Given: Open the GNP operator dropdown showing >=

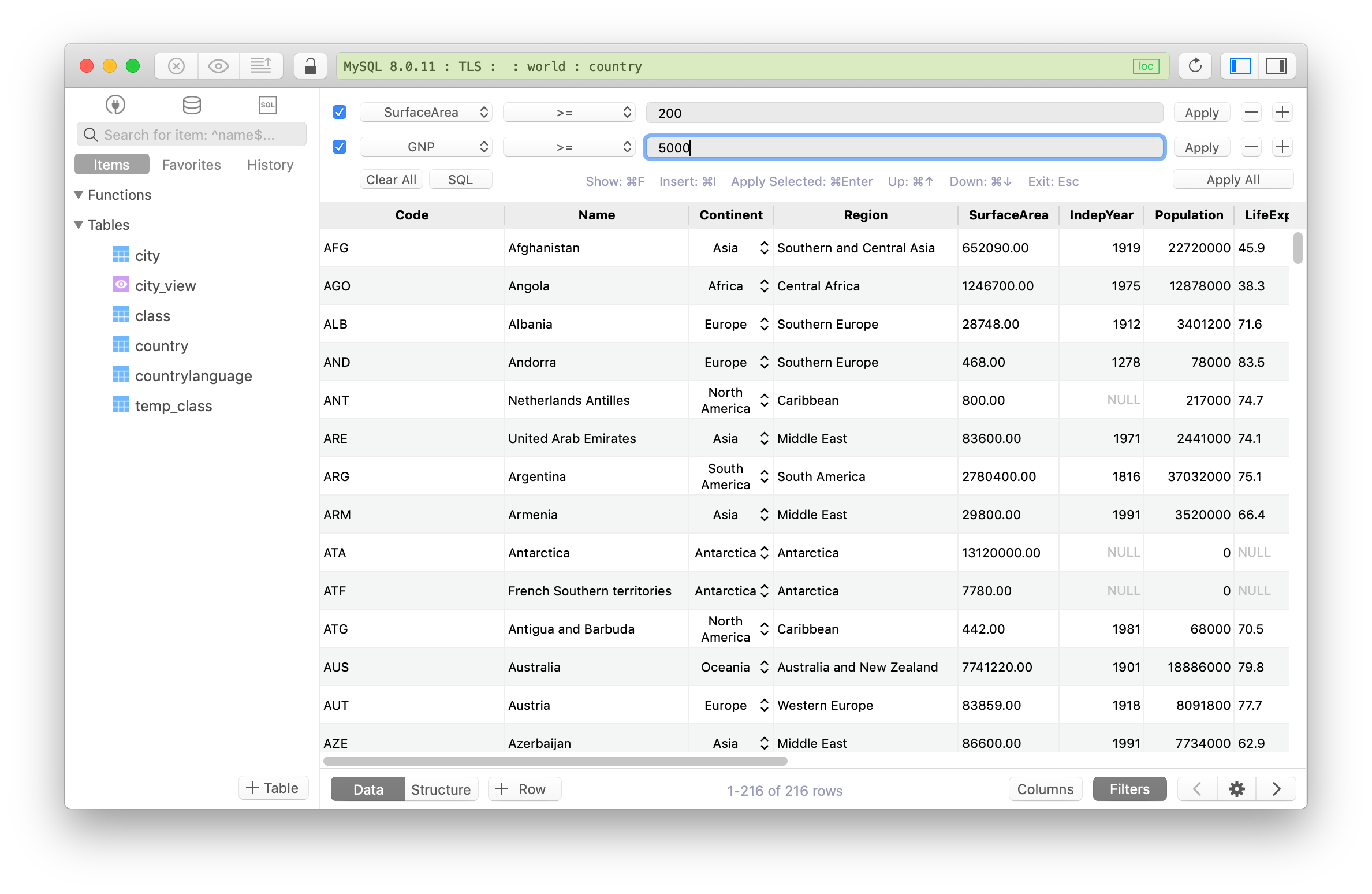Looking at the screenshot, I should coord(568,147).
